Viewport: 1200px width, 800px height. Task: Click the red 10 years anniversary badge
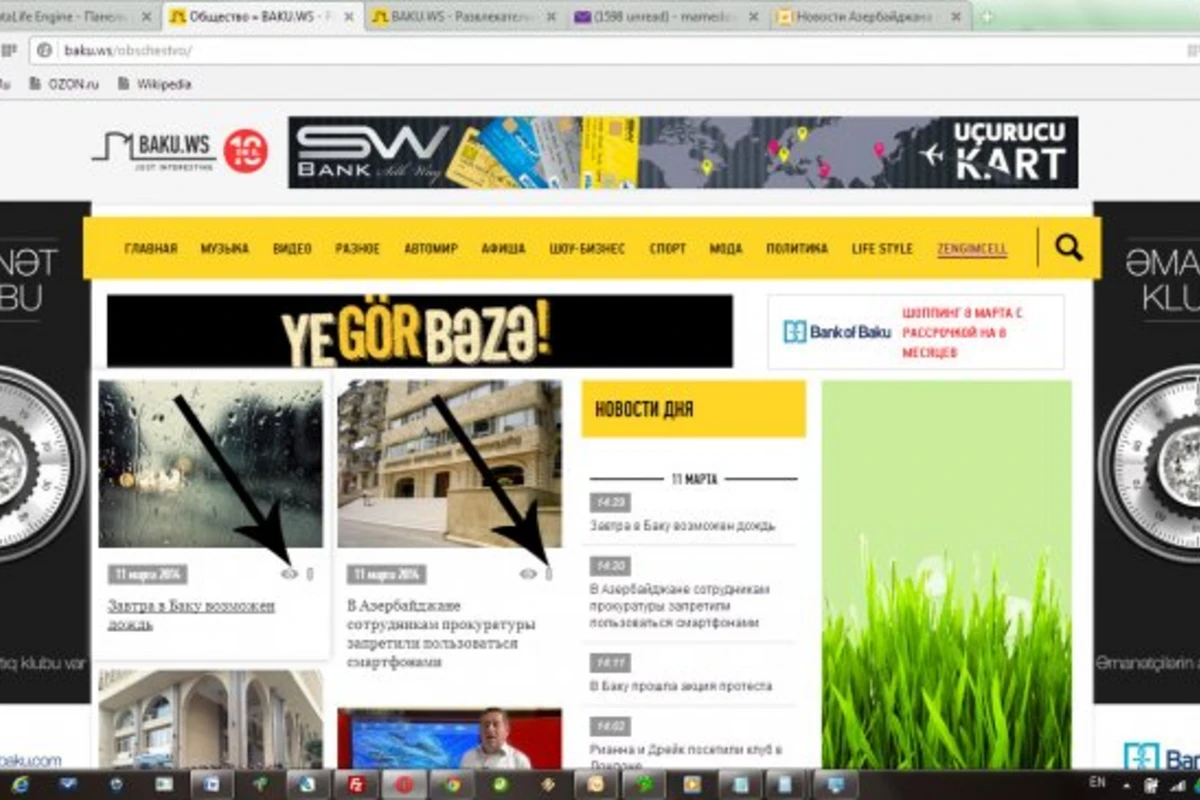point(245,151)
